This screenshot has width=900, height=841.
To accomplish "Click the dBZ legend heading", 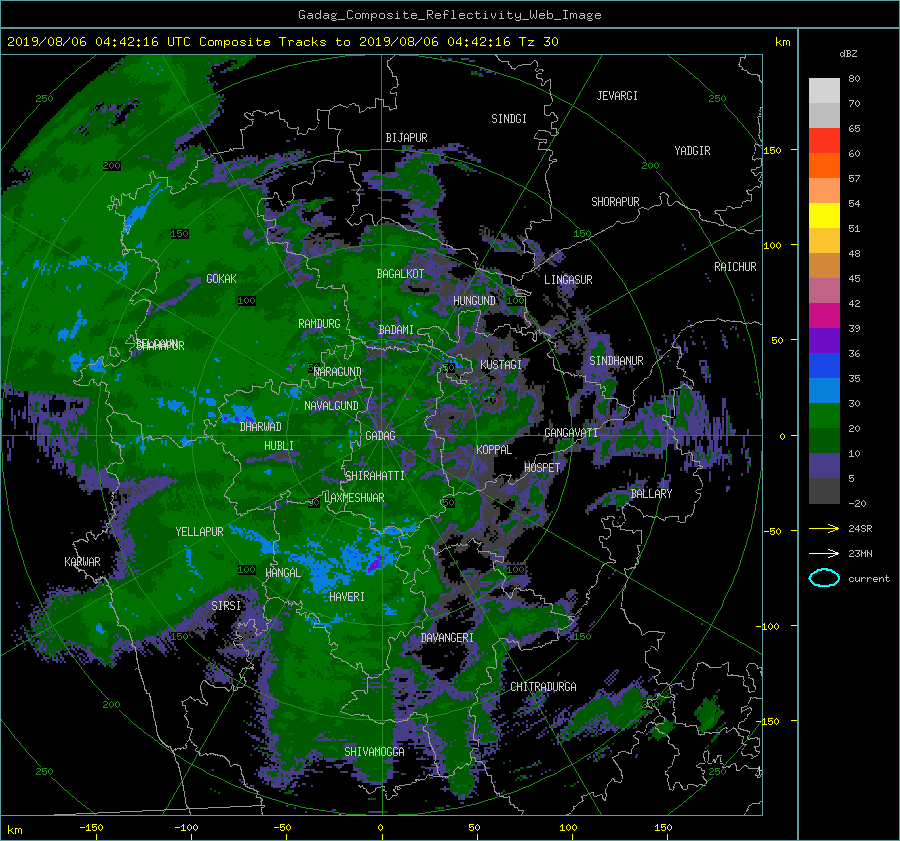I will click(x=848, y=54).
